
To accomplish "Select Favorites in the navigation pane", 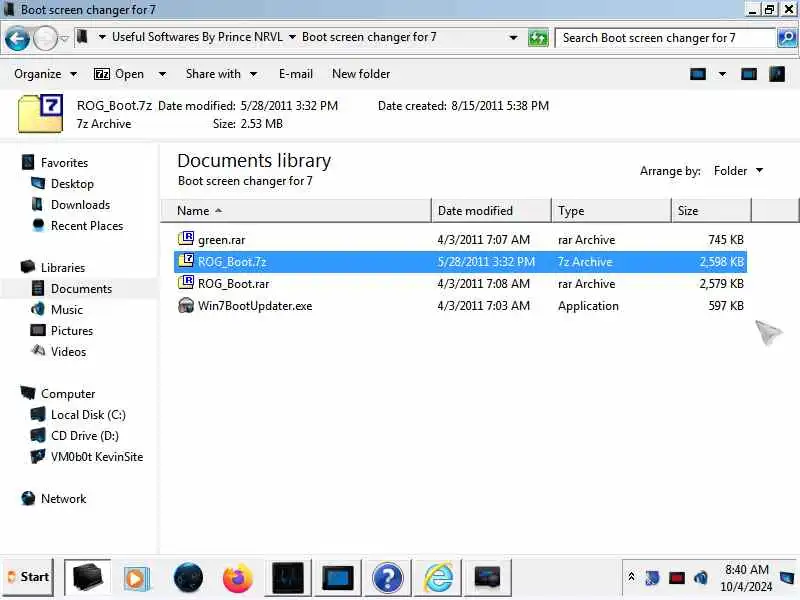I will [x=64, y=163].
